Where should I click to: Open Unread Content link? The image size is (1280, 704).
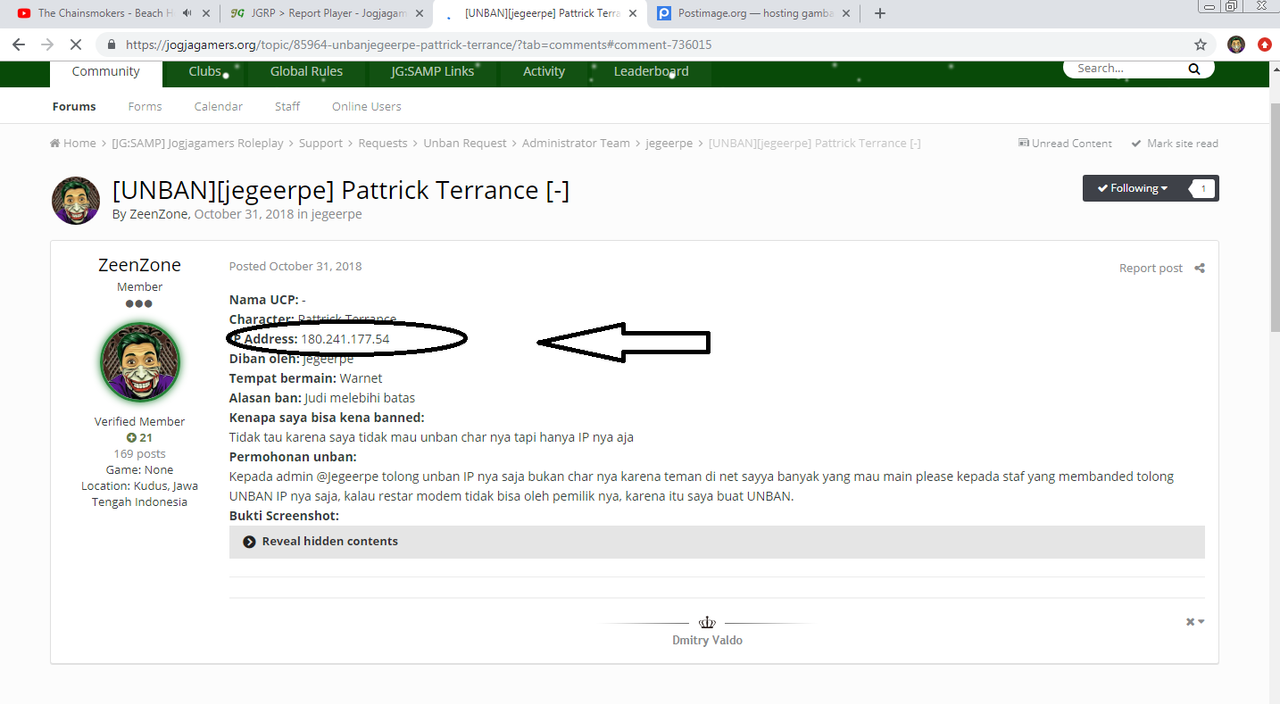click(1065, 143)
